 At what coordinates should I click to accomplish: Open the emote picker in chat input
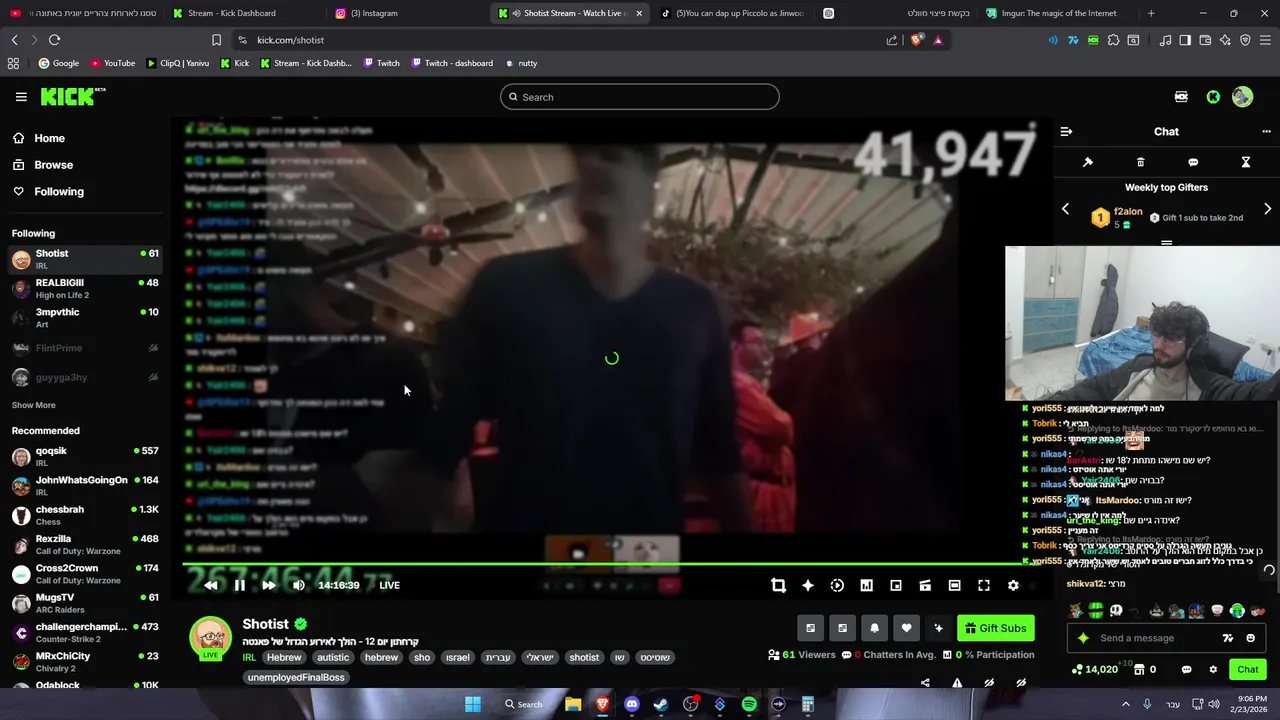[x=1250, y=638]
